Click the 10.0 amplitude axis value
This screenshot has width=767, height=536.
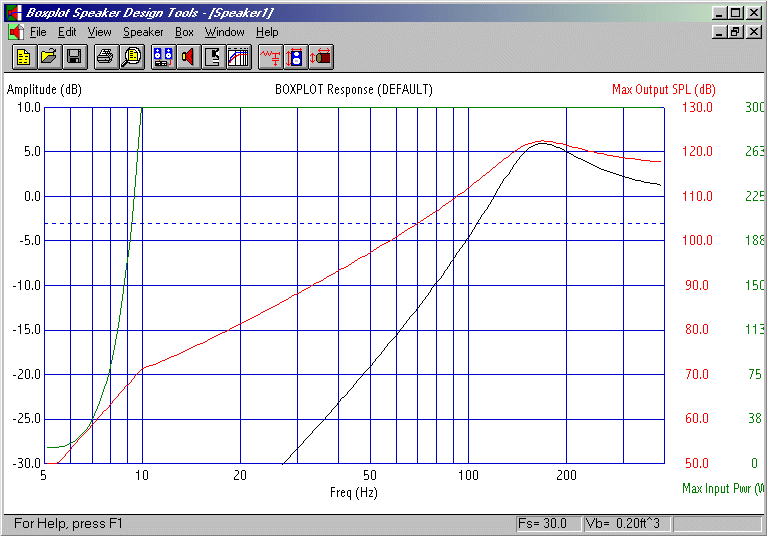(x=29, y=107)
